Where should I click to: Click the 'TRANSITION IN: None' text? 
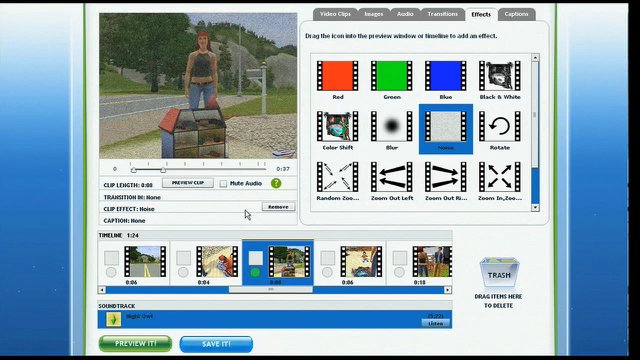coord(132,198)
